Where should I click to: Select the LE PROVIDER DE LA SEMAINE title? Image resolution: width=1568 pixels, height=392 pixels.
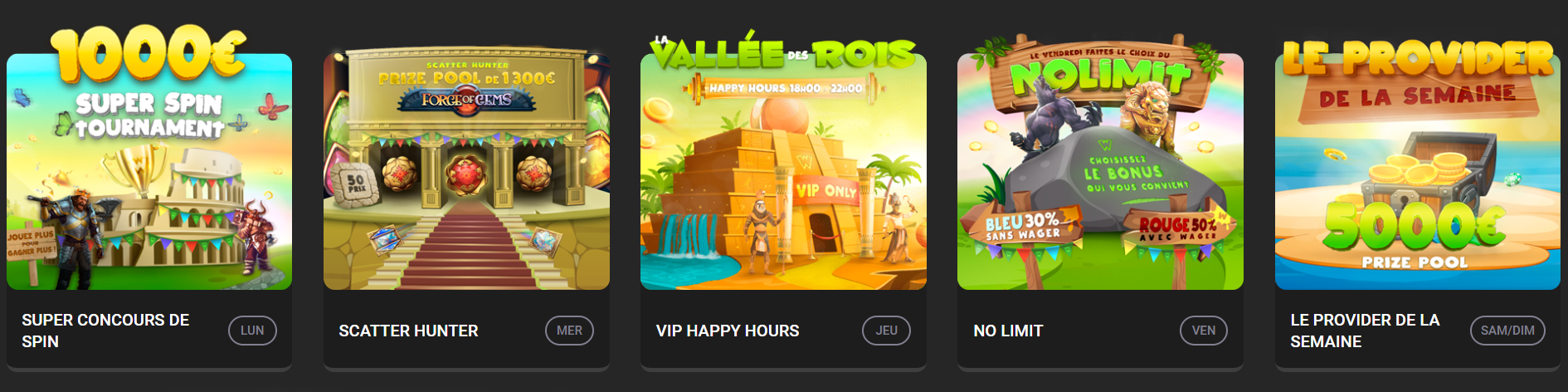[1365, 331]
